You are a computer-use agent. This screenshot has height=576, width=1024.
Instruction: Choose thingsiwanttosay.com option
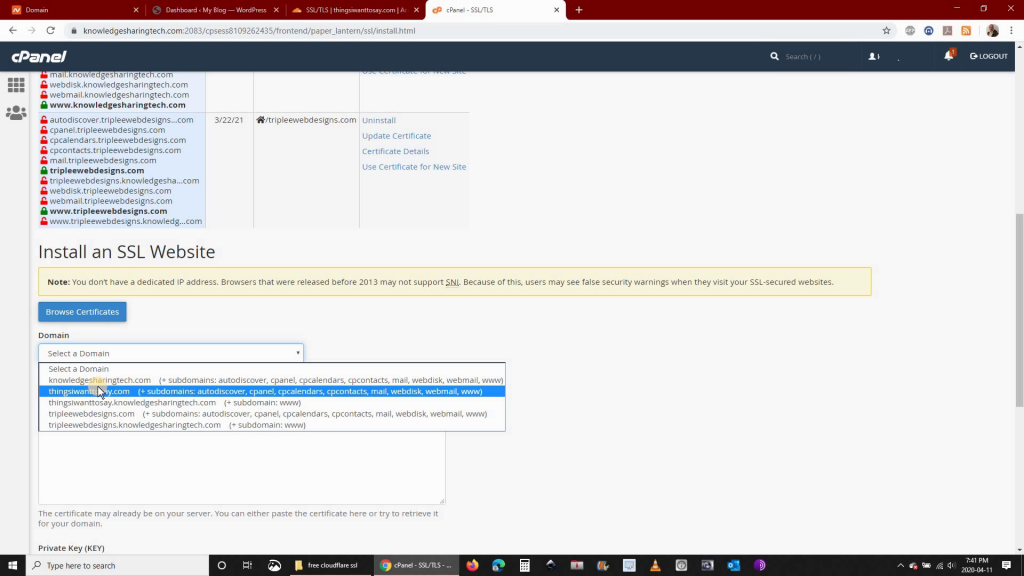[272, 391]
